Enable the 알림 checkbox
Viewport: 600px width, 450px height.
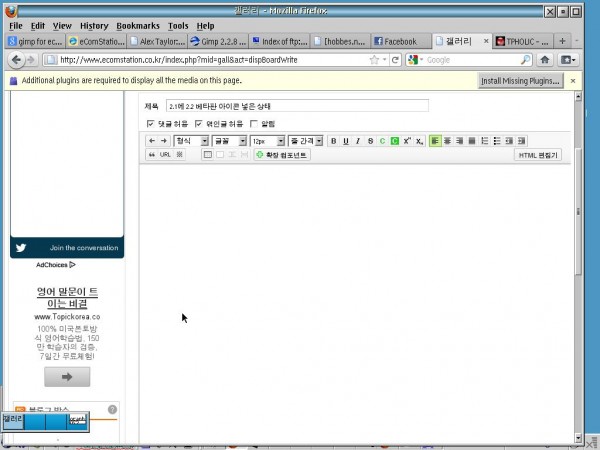click(x=253, y=124)
